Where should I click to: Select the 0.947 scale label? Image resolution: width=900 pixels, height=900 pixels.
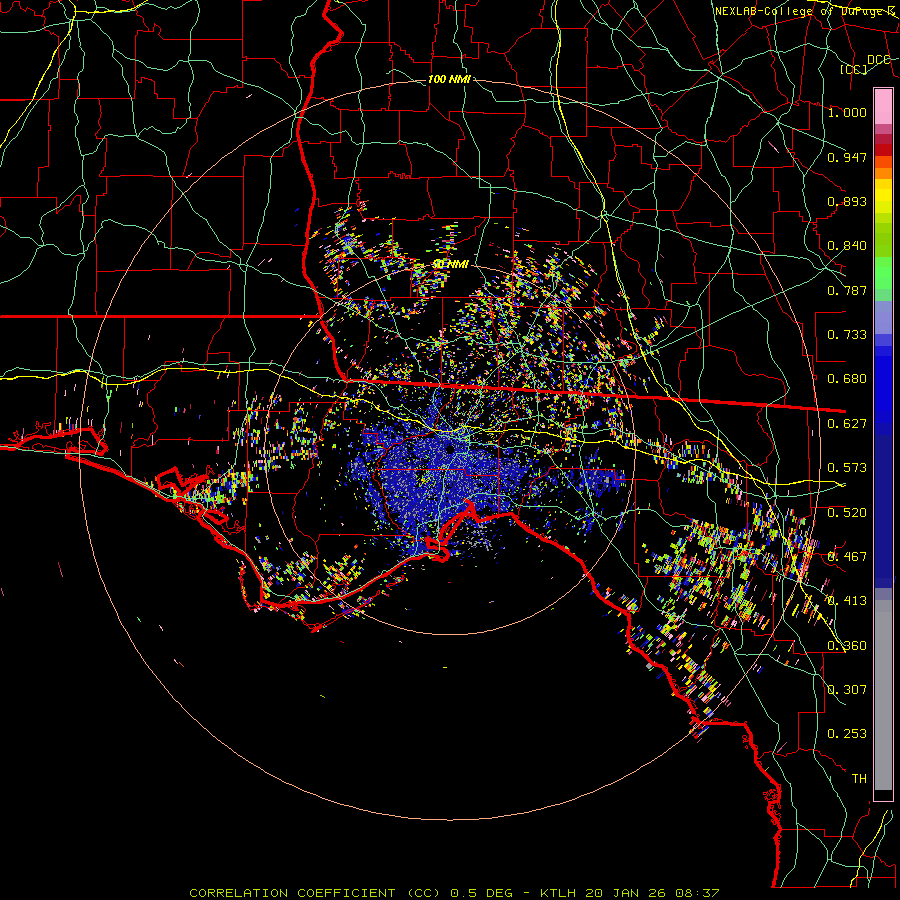847,157
